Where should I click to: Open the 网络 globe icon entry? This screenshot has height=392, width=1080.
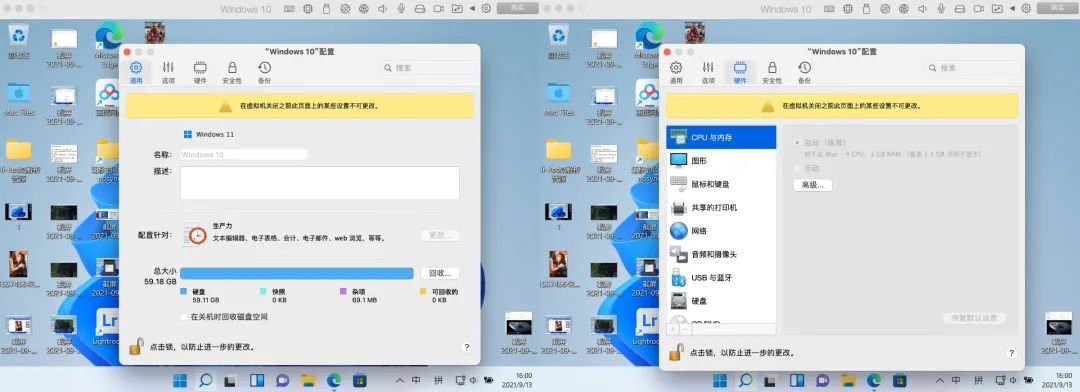[x=678, y=231]
